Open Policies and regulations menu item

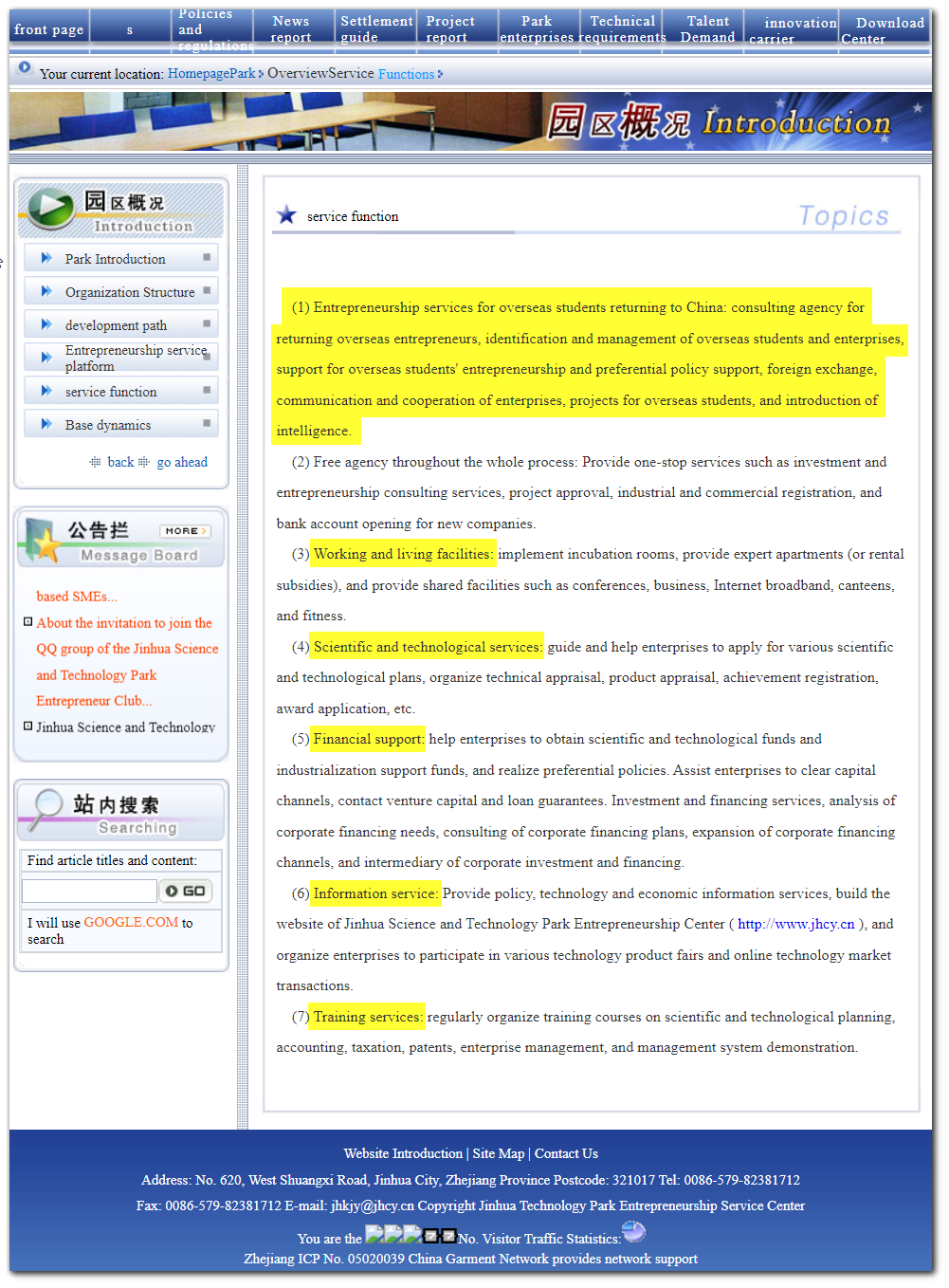tap(215, 29)
